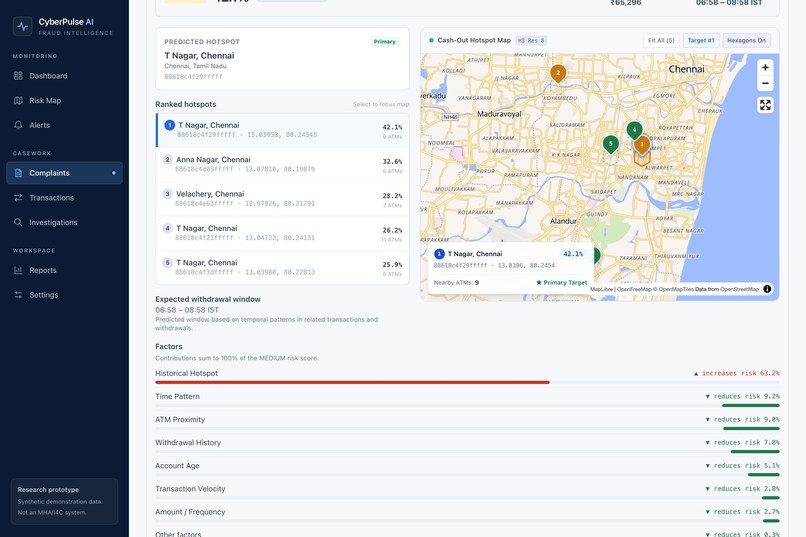
Task: Enter fullscreen map mode
Action: click(x=765, y=105)
